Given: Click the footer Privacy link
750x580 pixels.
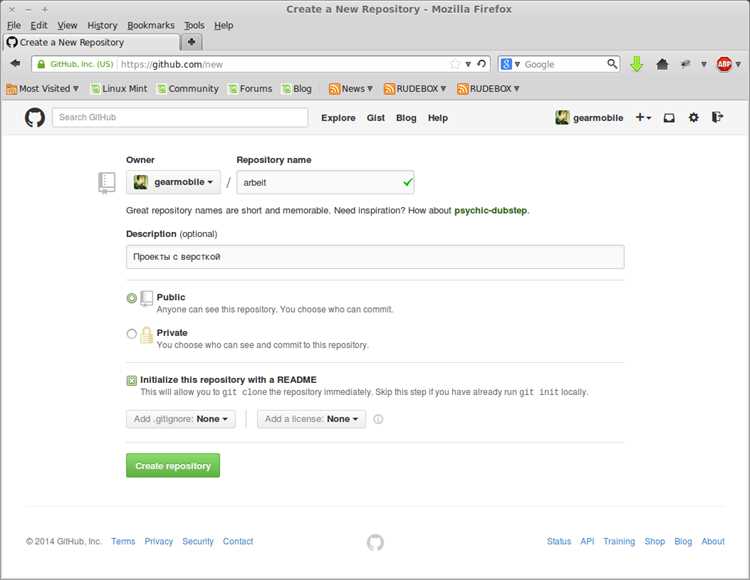Looking at the screenshot, I should [159, 541].
